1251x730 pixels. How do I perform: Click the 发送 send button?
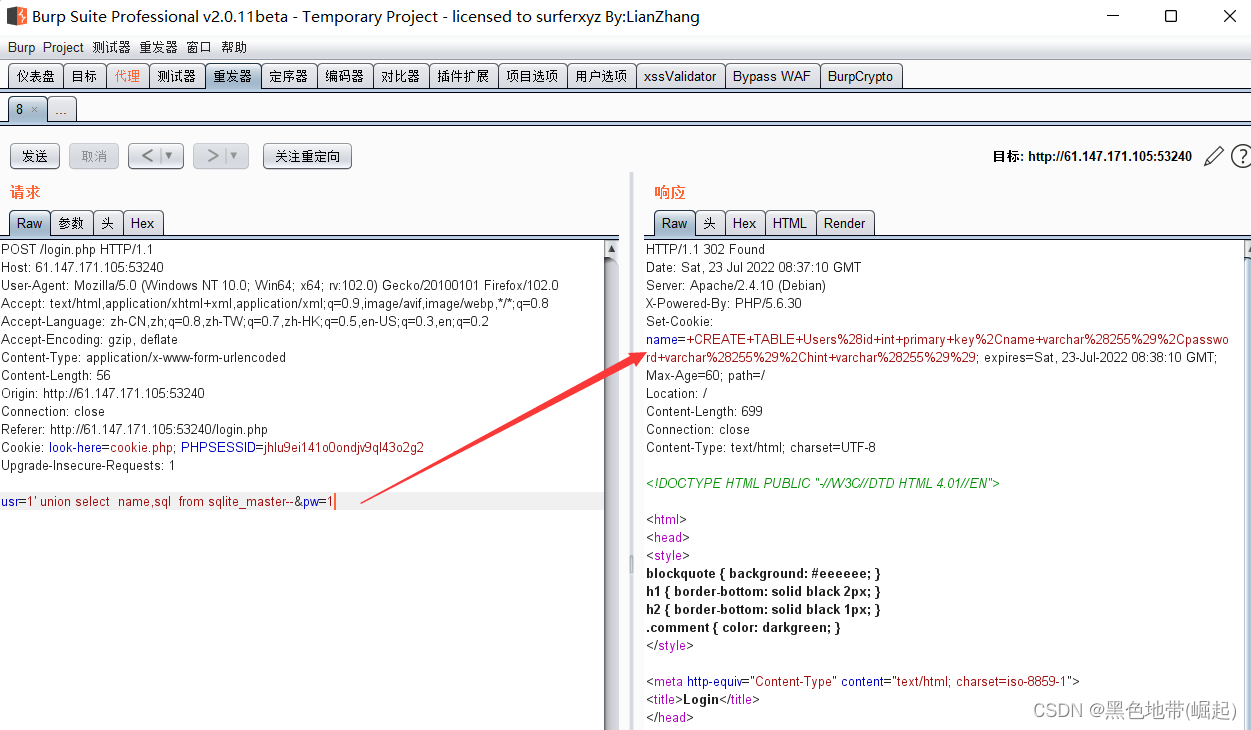point(35,156)
